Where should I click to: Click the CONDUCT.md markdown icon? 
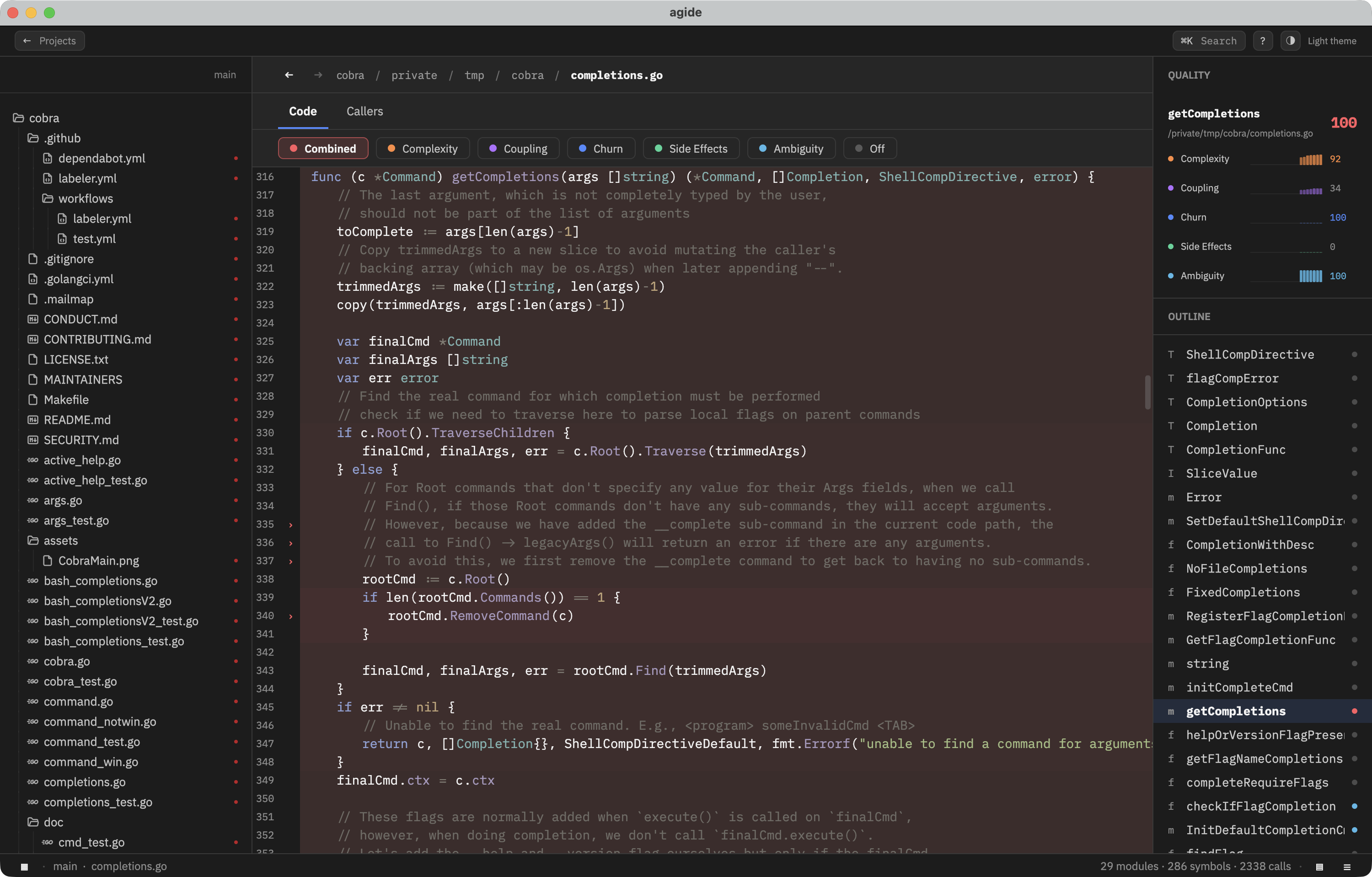[x=33, y=319]
